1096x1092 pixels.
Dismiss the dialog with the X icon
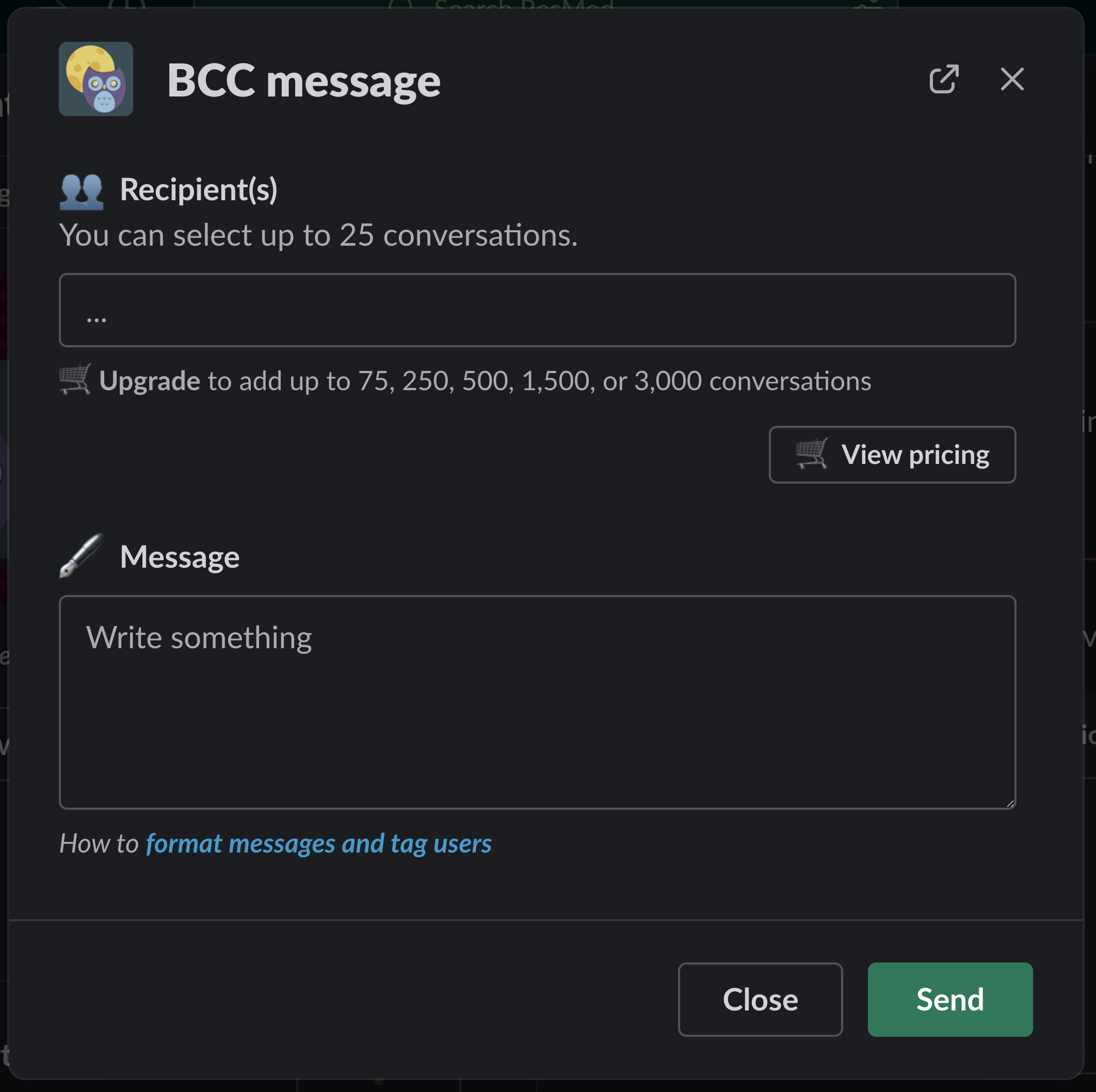(1012, 79)
